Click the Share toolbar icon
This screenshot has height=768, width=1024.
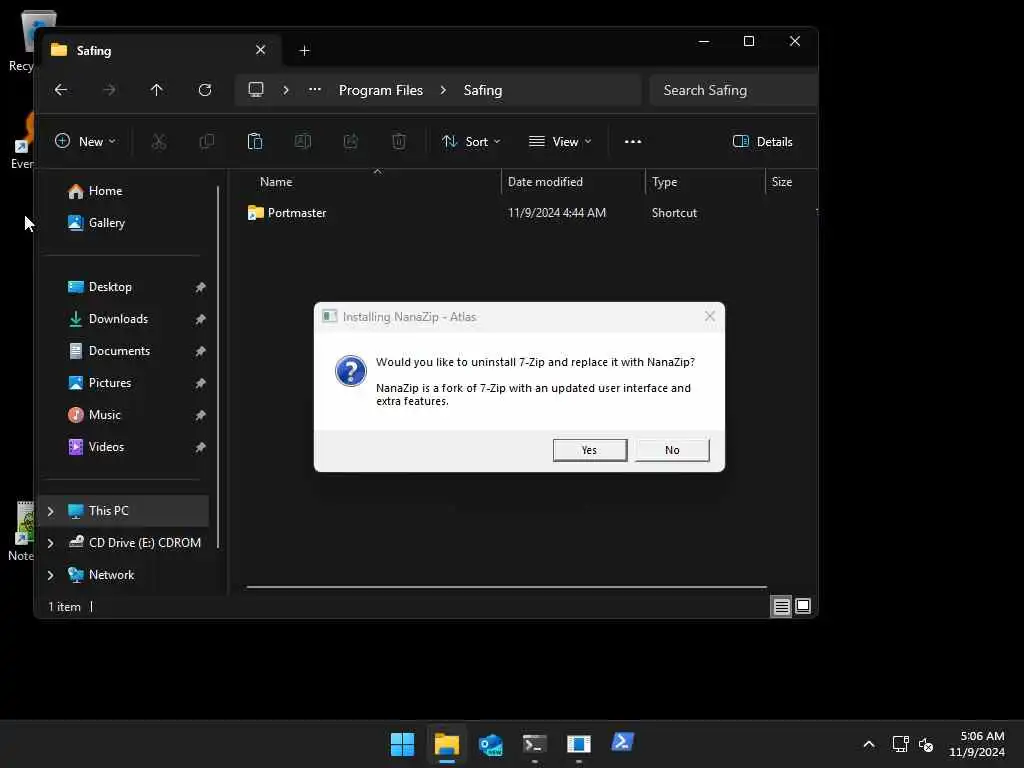point(351,142)
